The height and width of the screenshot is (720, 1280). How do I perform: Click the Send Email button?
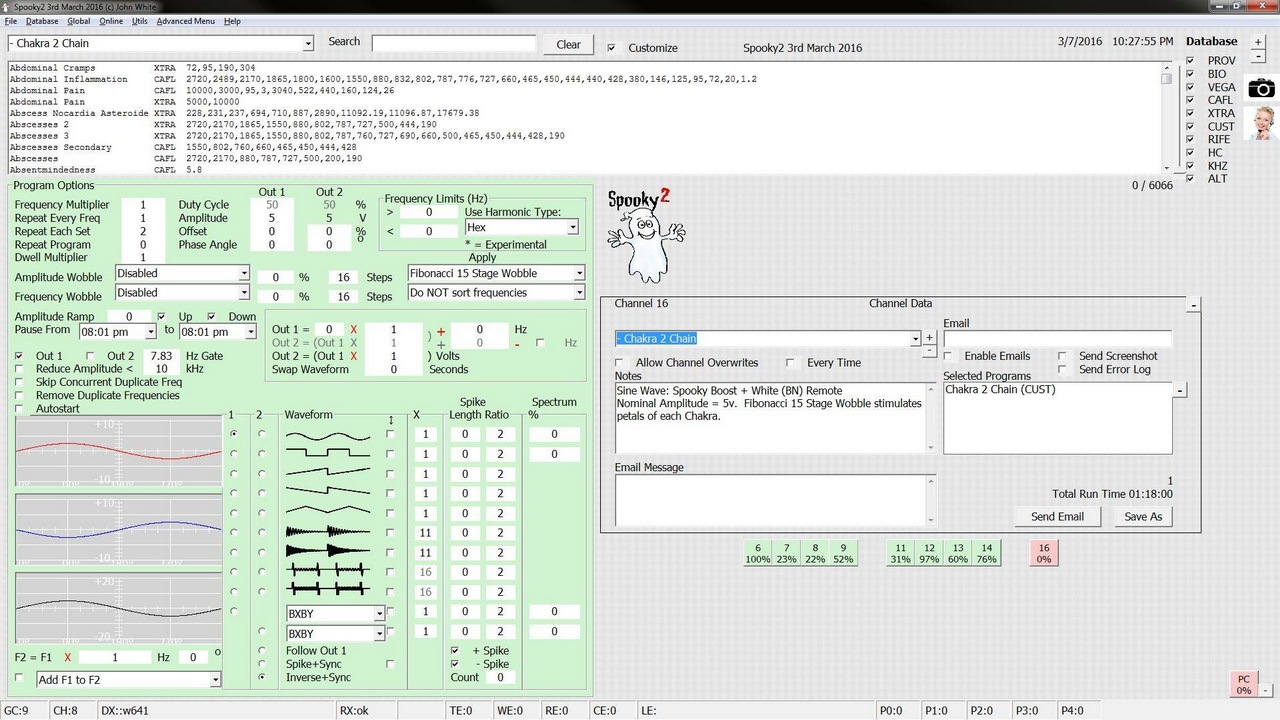[x=1057, y=517]
